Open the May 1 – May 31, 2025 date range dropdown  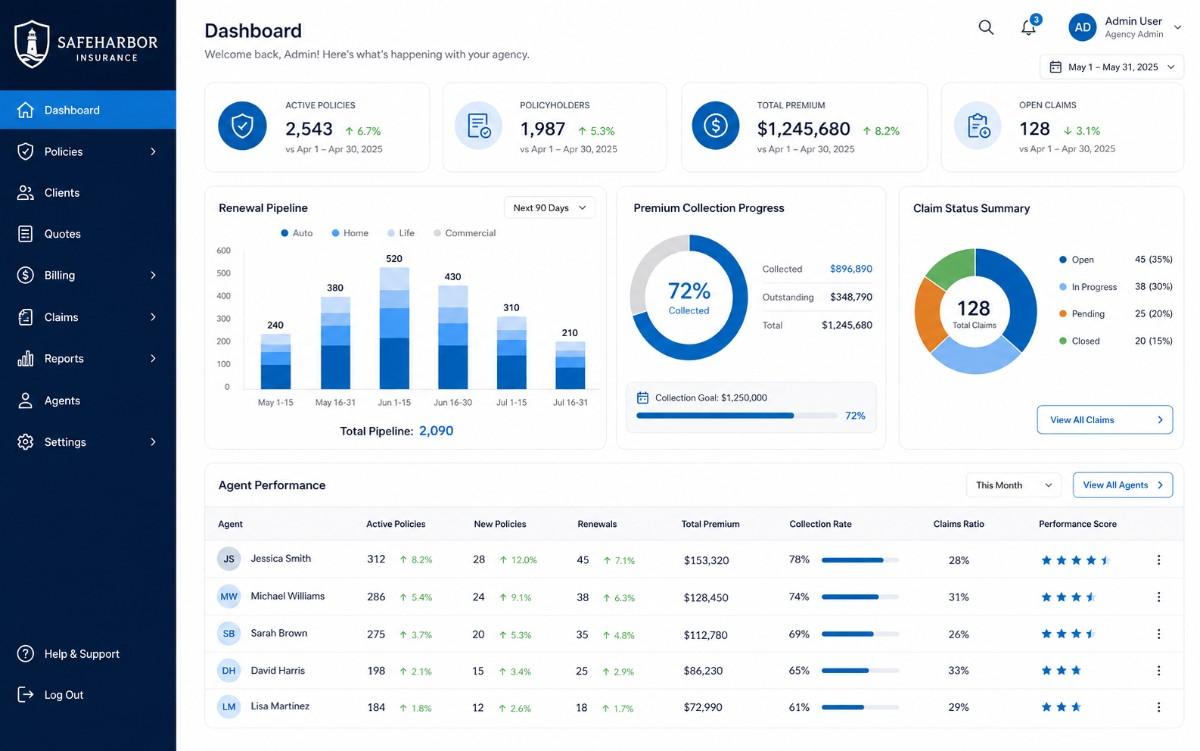[1112, 67]
